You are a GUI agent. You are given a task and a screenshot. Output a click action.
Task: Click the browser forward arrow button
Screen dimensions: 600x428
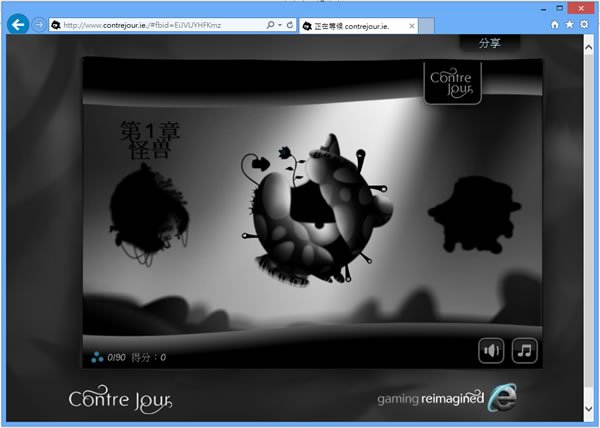coord(39,24)
